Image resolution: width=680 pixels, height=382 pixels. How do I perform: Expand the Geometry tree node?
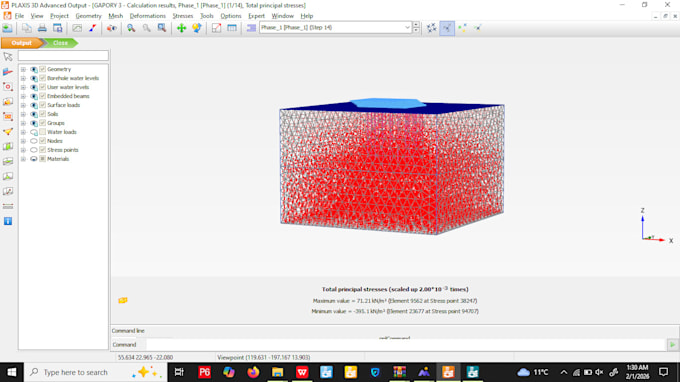coord(23,69)
